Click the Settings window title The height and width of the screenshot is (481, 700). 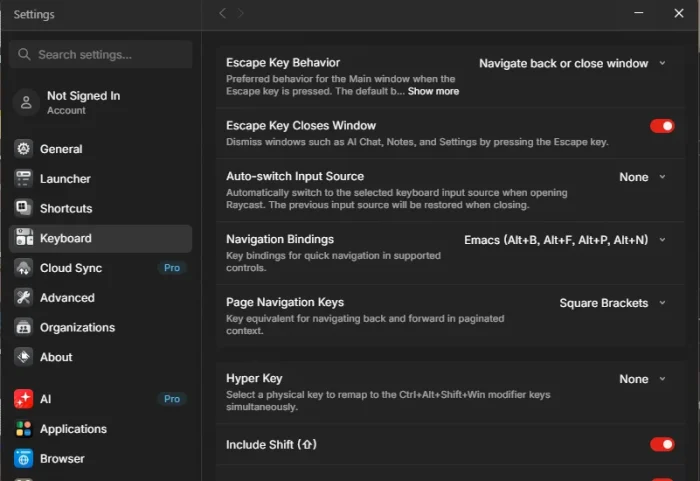pyautogui.click(x=34, y=14)
